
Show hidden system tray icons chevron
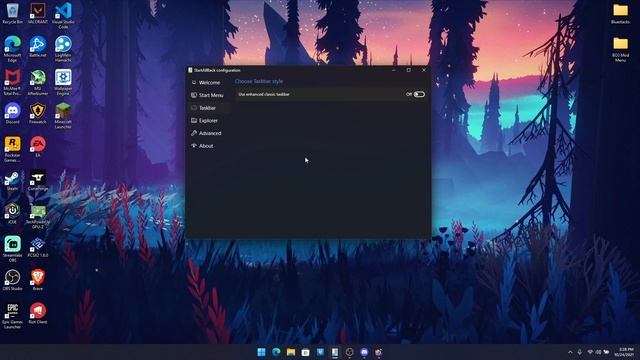tap(570, 352)
